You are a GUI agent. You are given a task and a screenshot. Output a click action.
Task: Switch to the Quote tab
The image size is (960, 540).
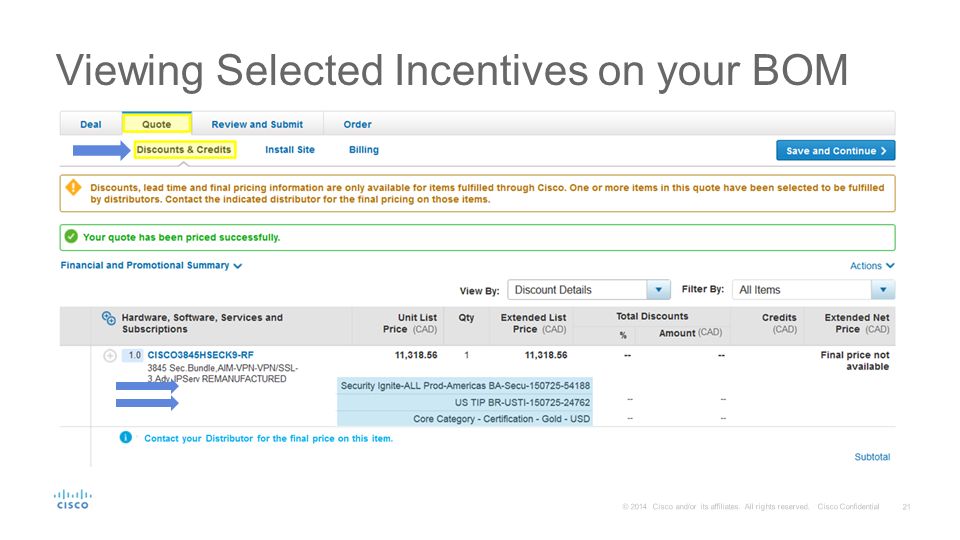157,124
